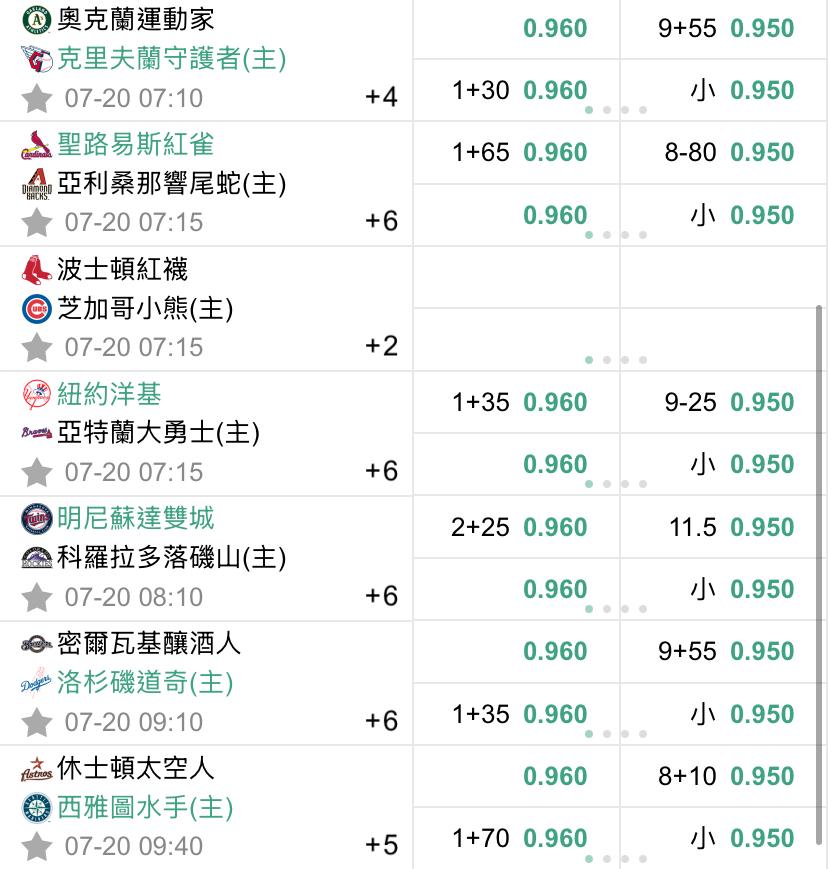The image size is (828, 869).
Task: Click the Minnesota Twins logo
Action: click(36, 519)
